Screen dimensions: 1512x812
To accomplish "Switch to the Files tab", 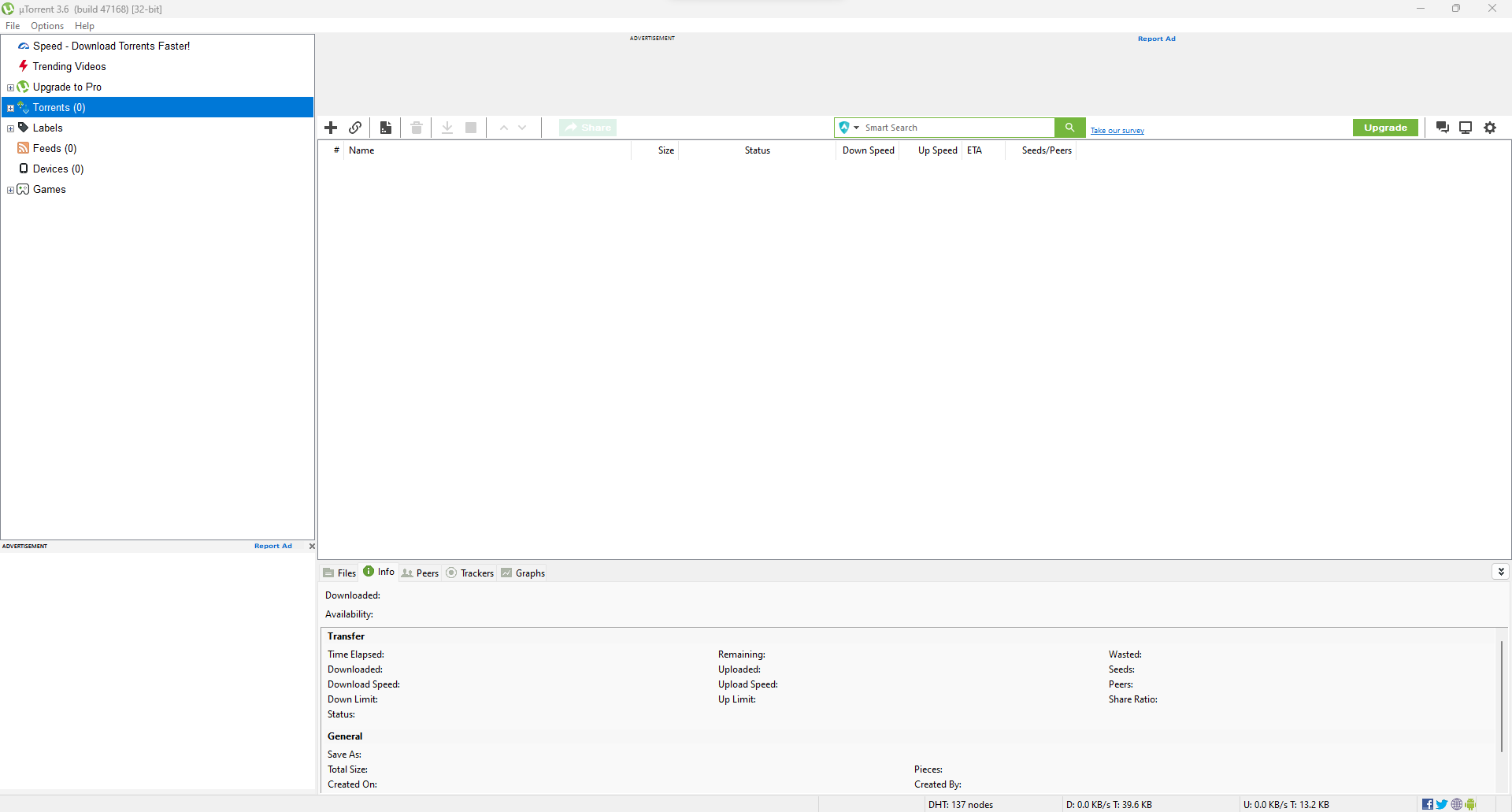I will [x=339, y=573].
